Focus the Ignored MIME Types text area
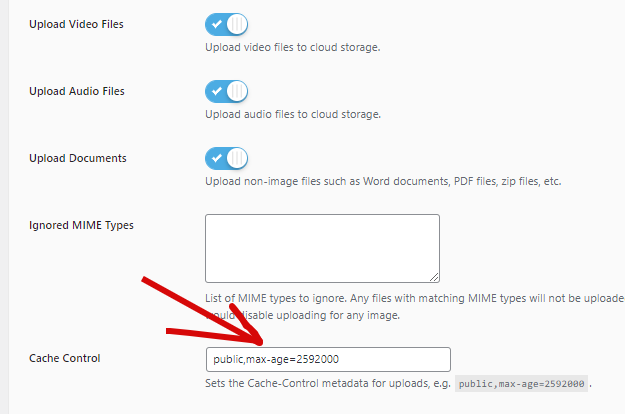Viewport: 625px width, 414px height. tap(322, 249)
